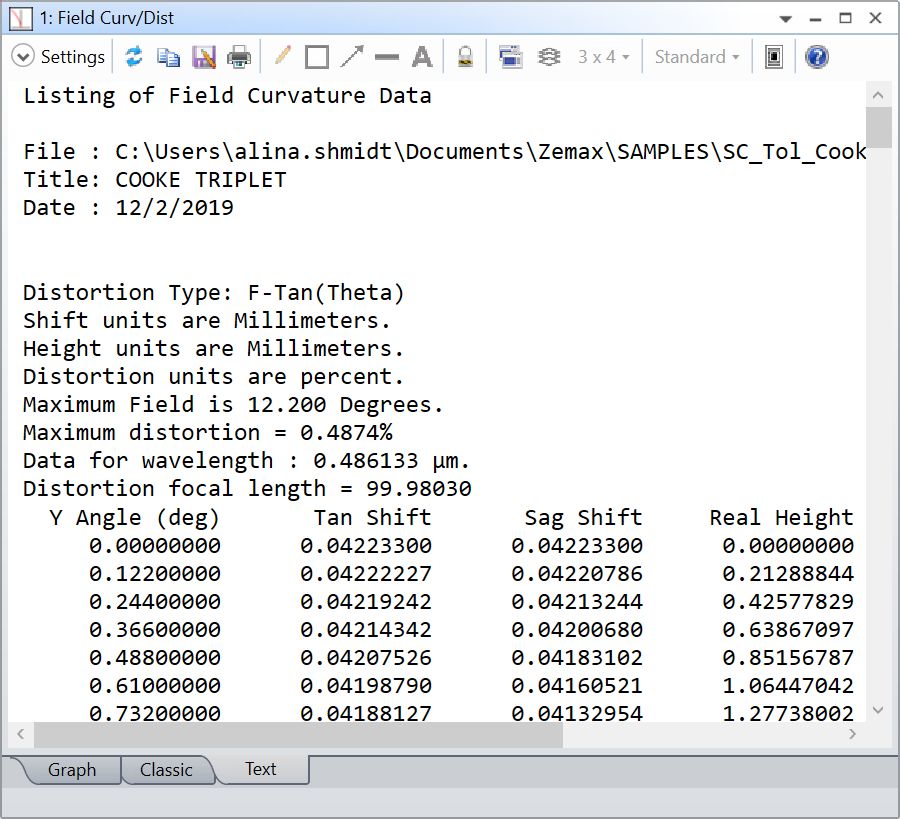Switch to the Graph tab
This screenshot has height=819, width=900.
click(x=71, y=770)
